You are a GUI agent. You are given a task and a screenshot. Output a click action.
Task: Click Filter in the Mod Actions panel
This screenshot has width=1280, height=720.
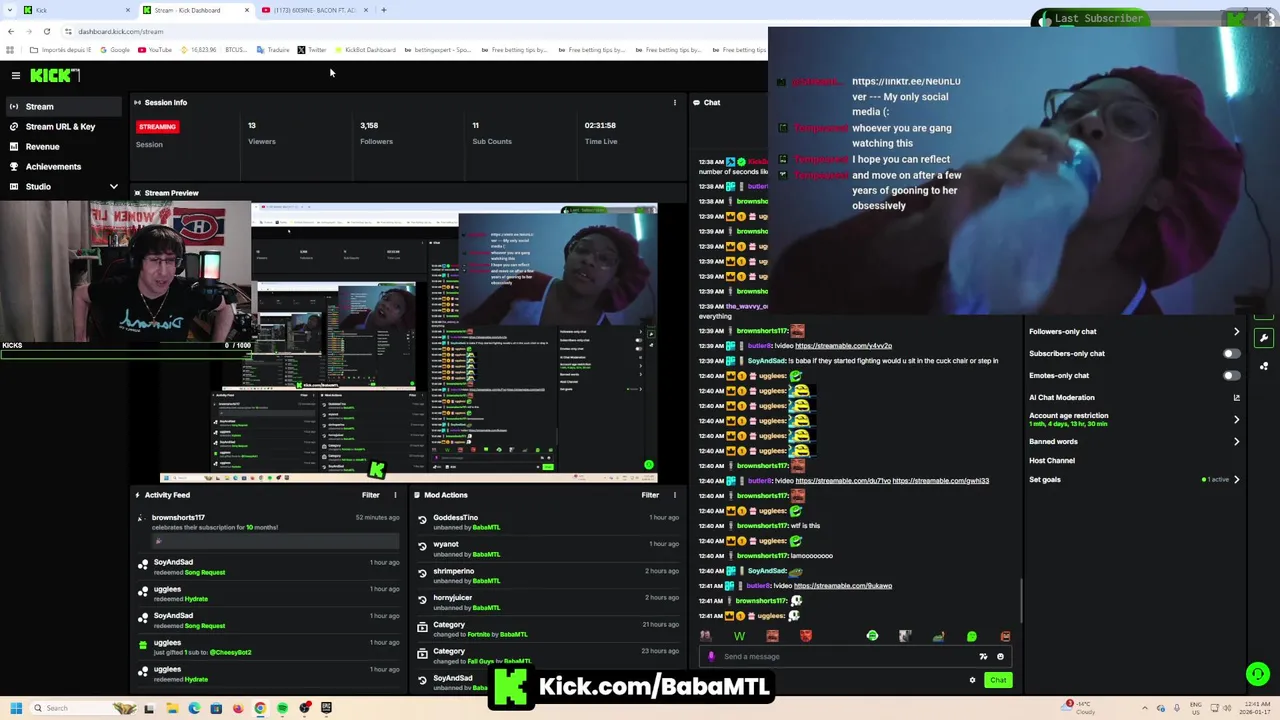click(x=650, y=495)
